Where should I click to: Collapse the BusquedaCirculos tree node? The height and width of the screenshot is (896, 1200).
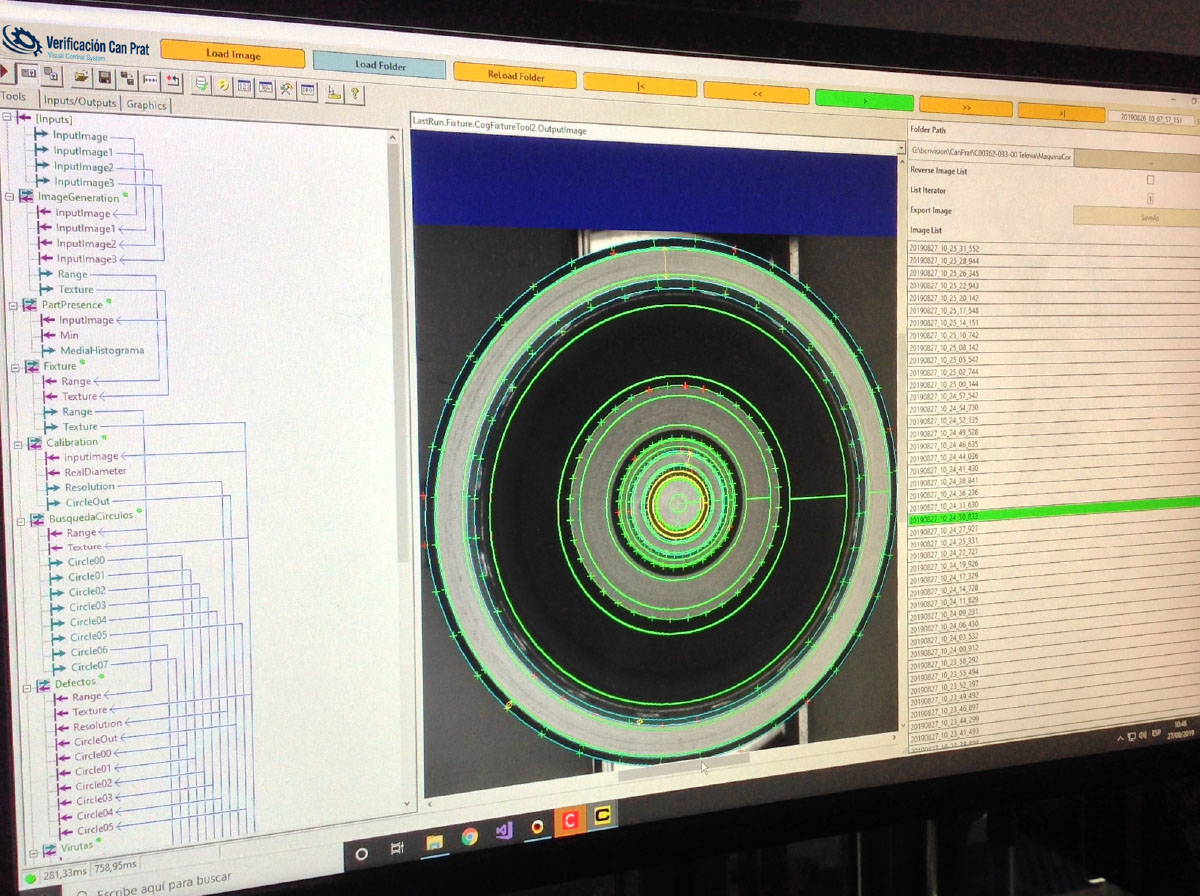click(22, 520)
